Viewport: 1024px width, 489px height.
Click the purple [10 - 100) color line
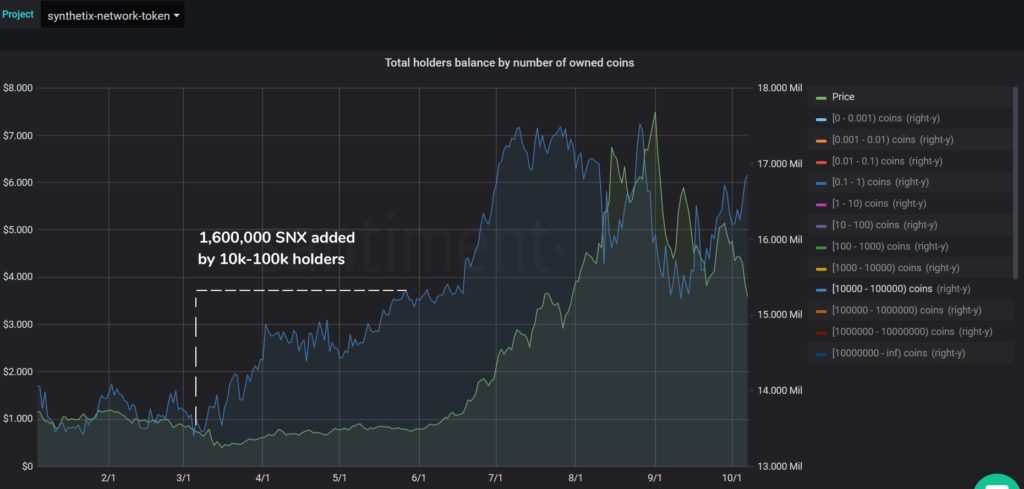[822, 225]
